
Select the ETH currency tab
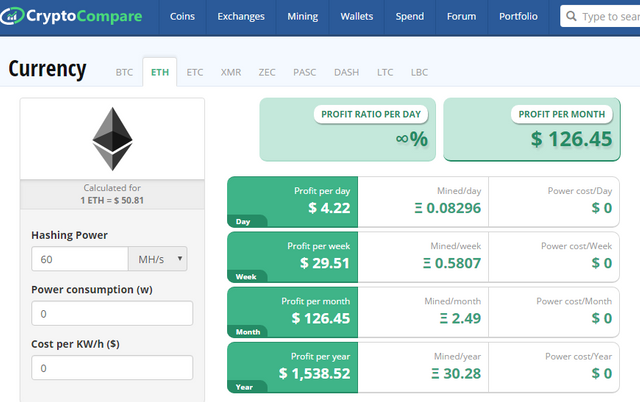(160, 72)
